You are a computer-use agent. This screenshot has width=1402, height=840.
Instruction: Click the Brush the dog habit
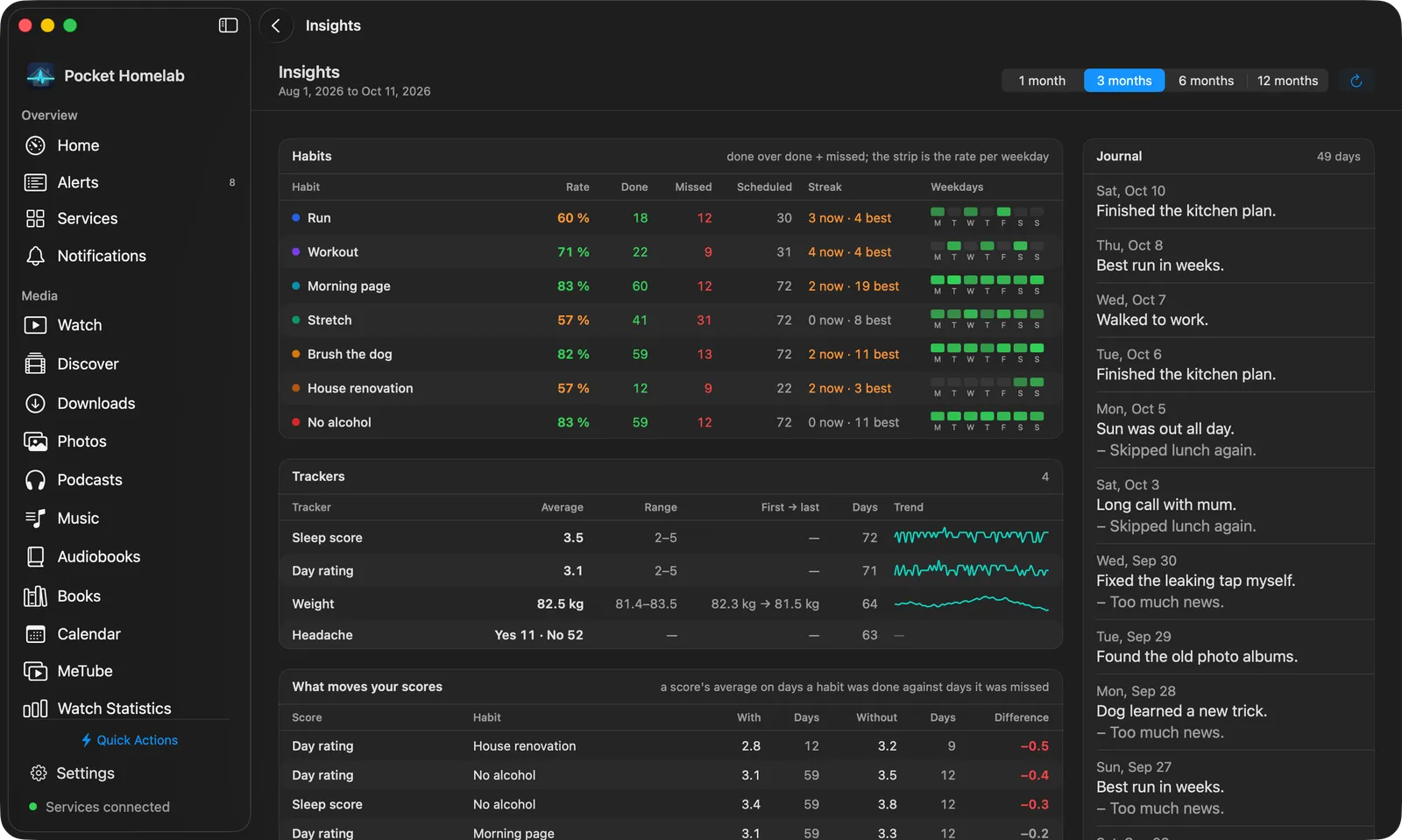click(x=350, y=355)
